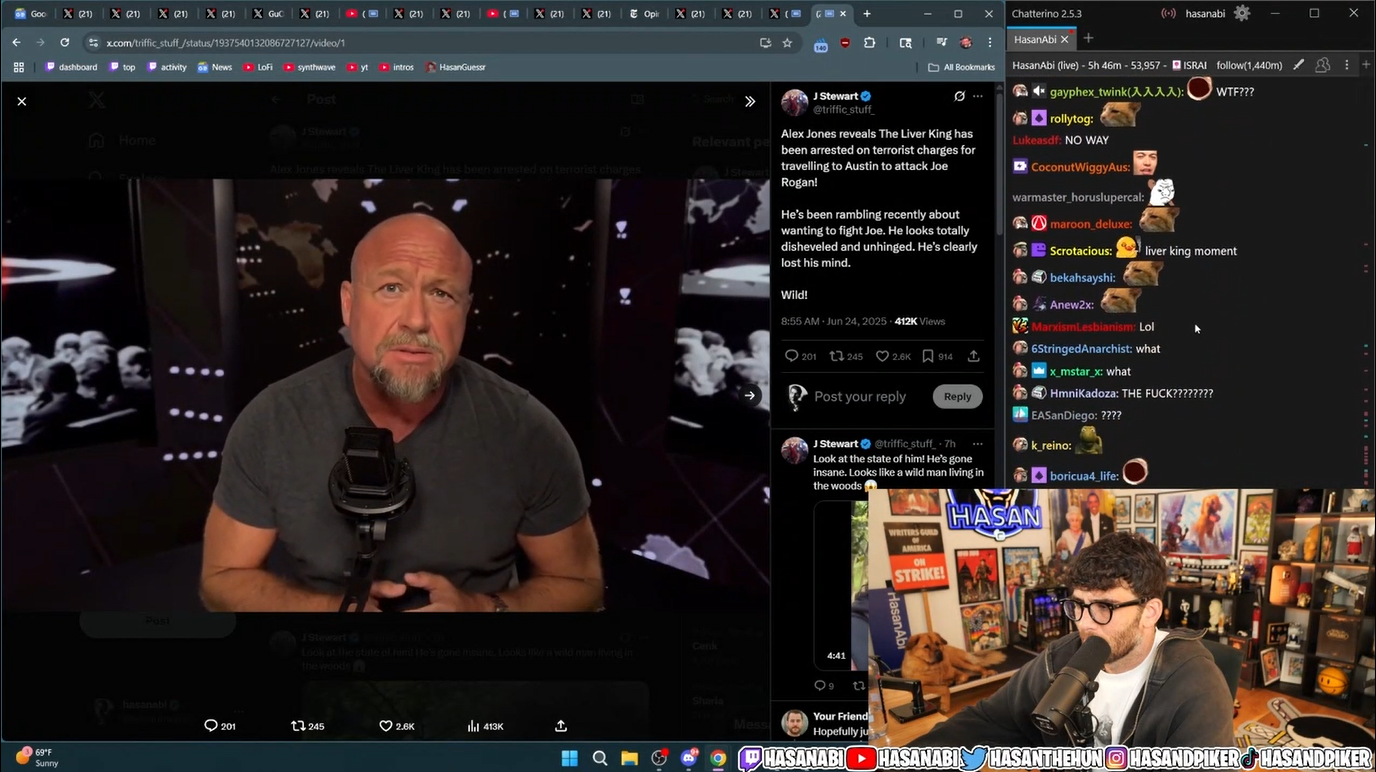Viewport: 1376px width, 772px height.
Task: Open viewer list icon in Chatterino header
Action: pos(1323,65)
